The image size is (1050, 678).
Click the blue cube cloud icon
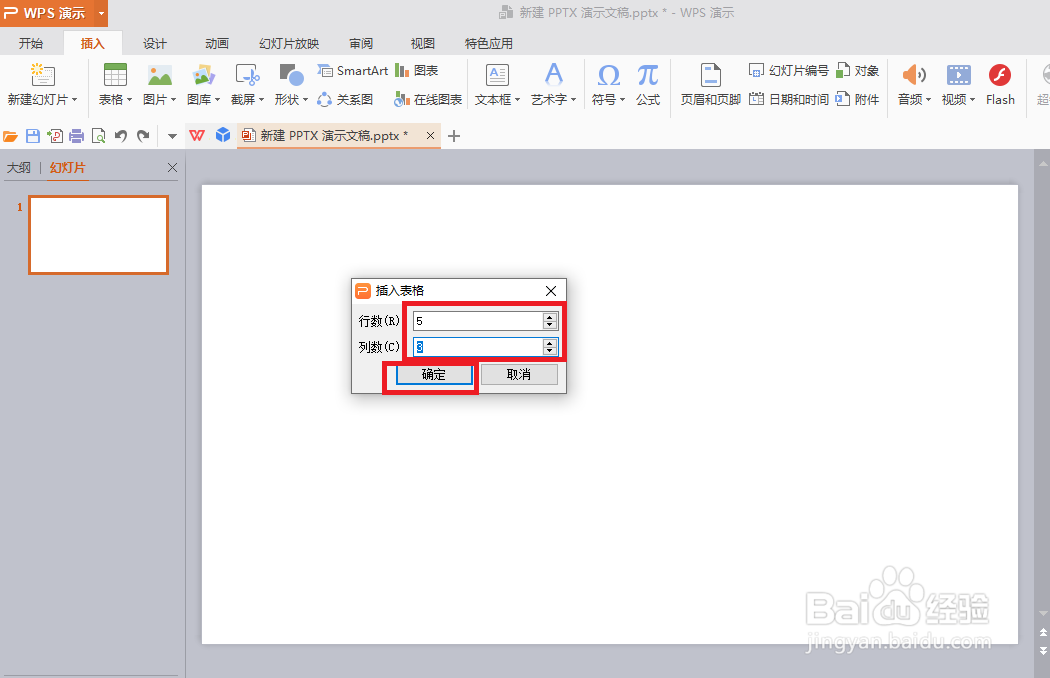coord(223,135)
